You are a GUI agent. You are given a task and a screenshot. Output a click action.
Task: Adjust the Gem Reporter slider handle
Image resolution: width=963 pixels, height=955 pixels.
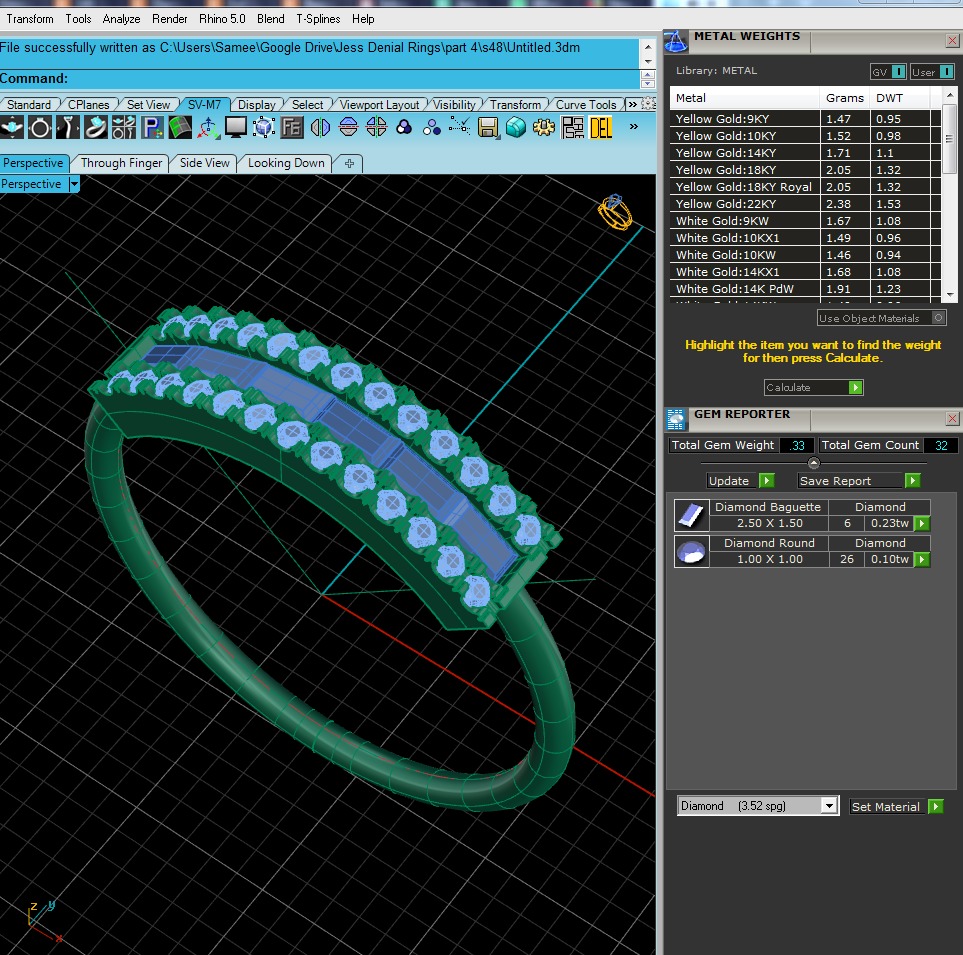(x=814, y=463)
